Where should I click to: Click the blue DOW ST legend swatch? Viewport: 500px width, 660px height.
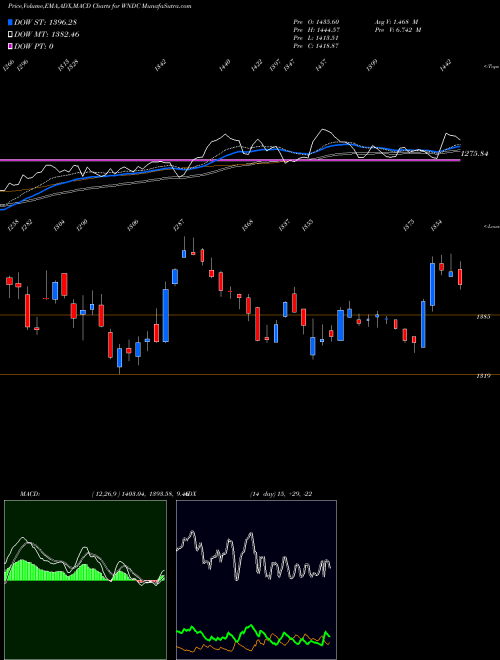pos(10,22)
